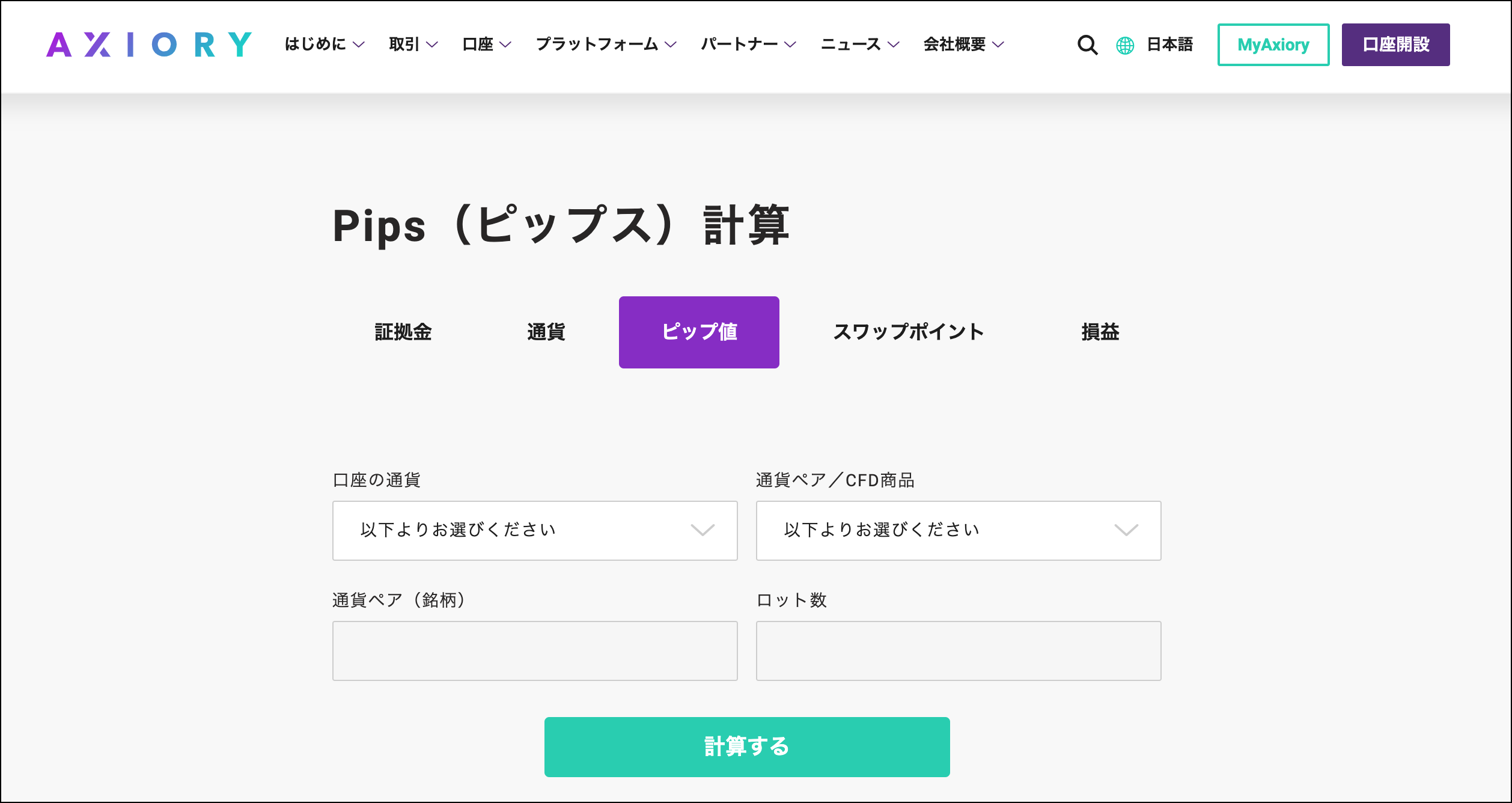Expand the 口座 menu chevron

click(x=507, y=44)
